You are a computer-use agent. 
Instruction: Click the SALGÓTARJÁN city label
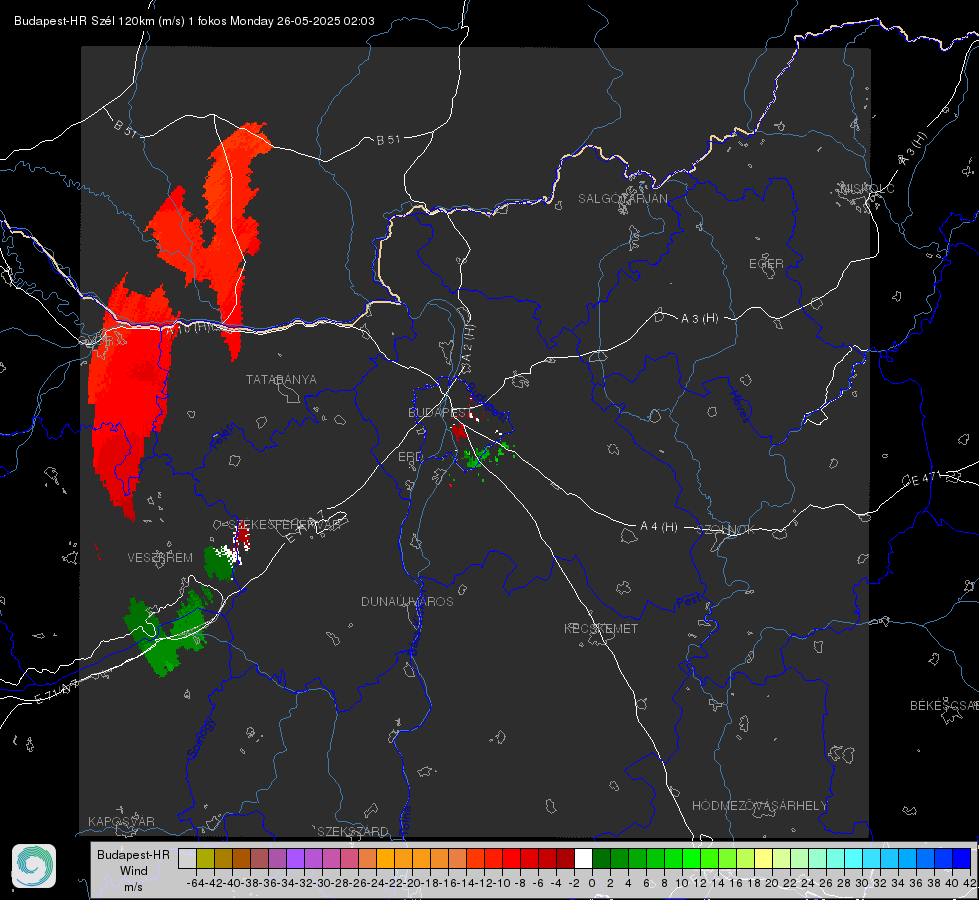click(x=622, y=199)
